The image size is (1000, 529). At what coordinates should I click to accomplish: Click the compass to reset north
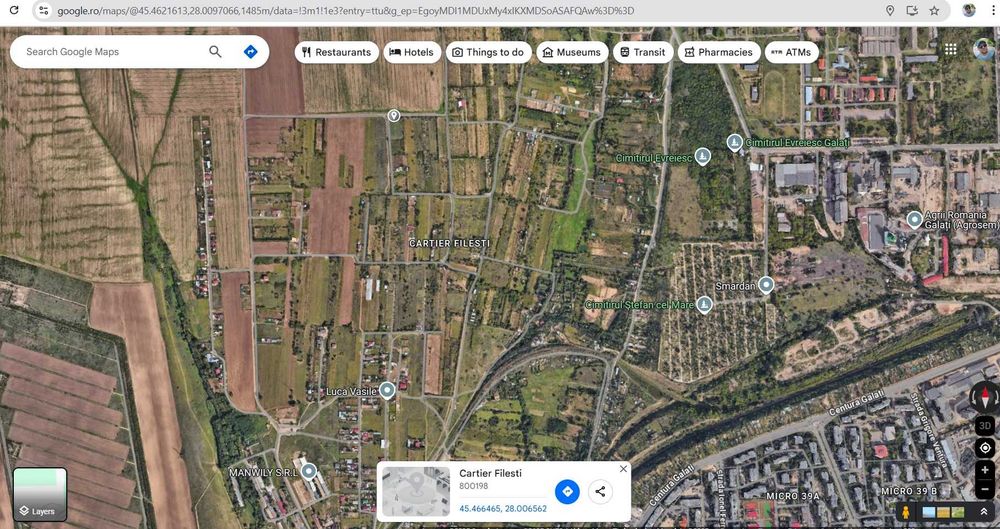pyautogui.click(x=985, y=398)
